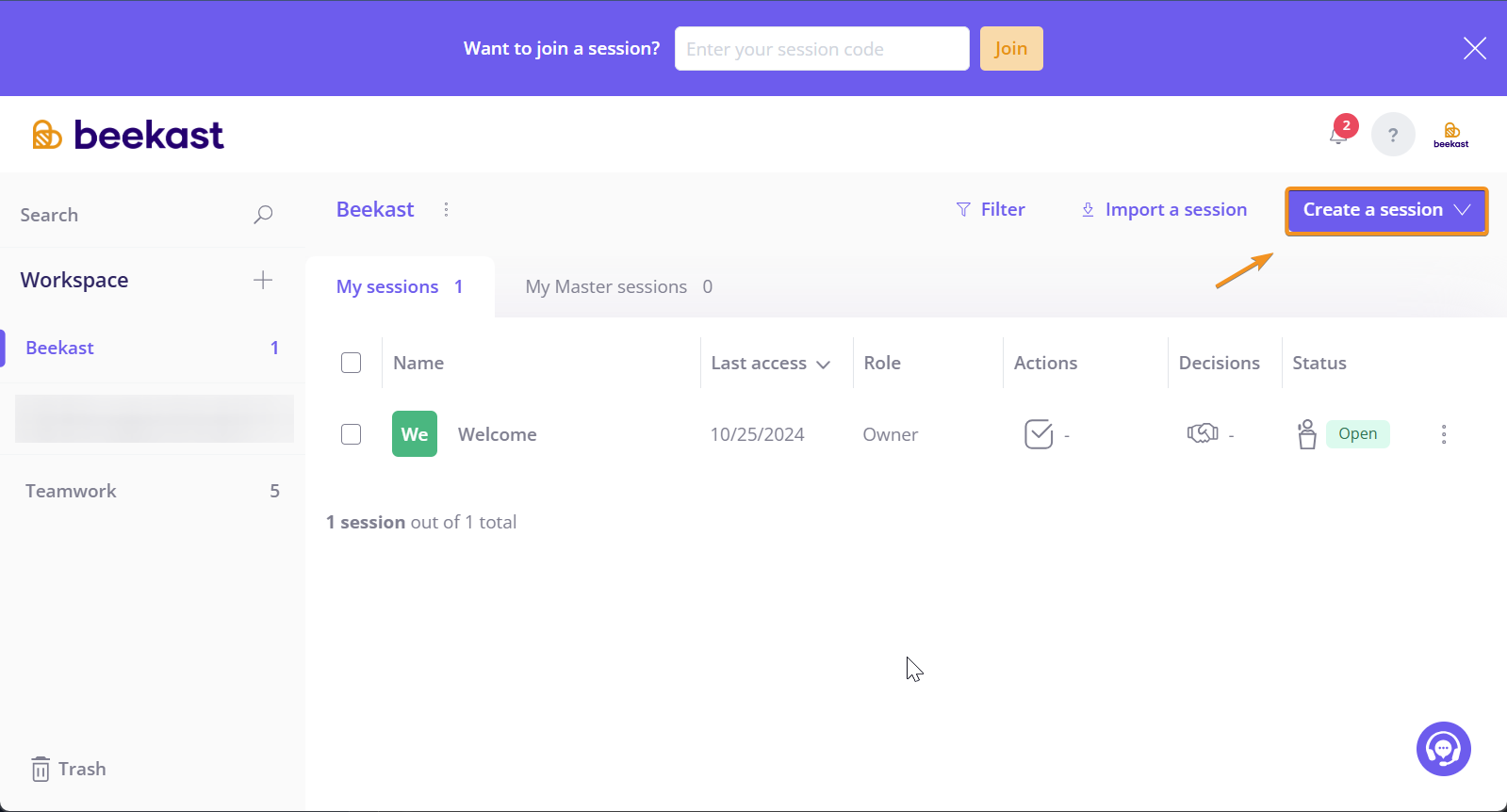Click the Trash bin icon

click(41, 770)
